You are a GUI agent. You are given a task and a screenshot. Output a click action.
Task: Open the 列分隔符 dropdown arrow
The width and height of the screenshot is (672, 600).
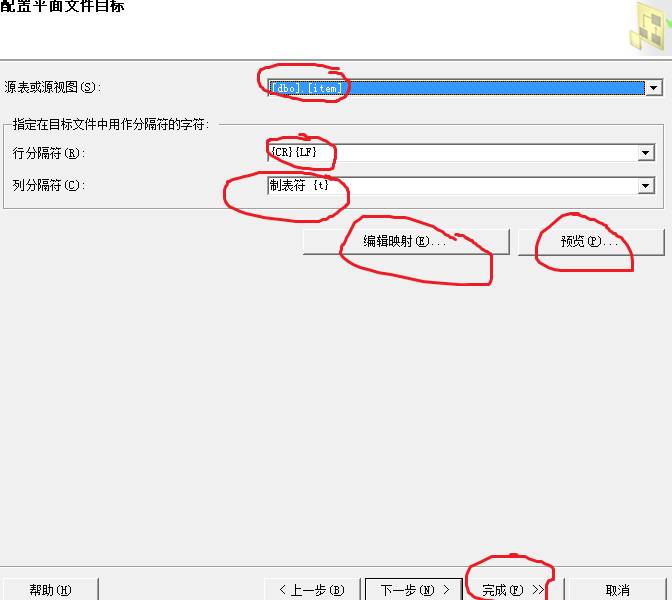tap(646, 186)
